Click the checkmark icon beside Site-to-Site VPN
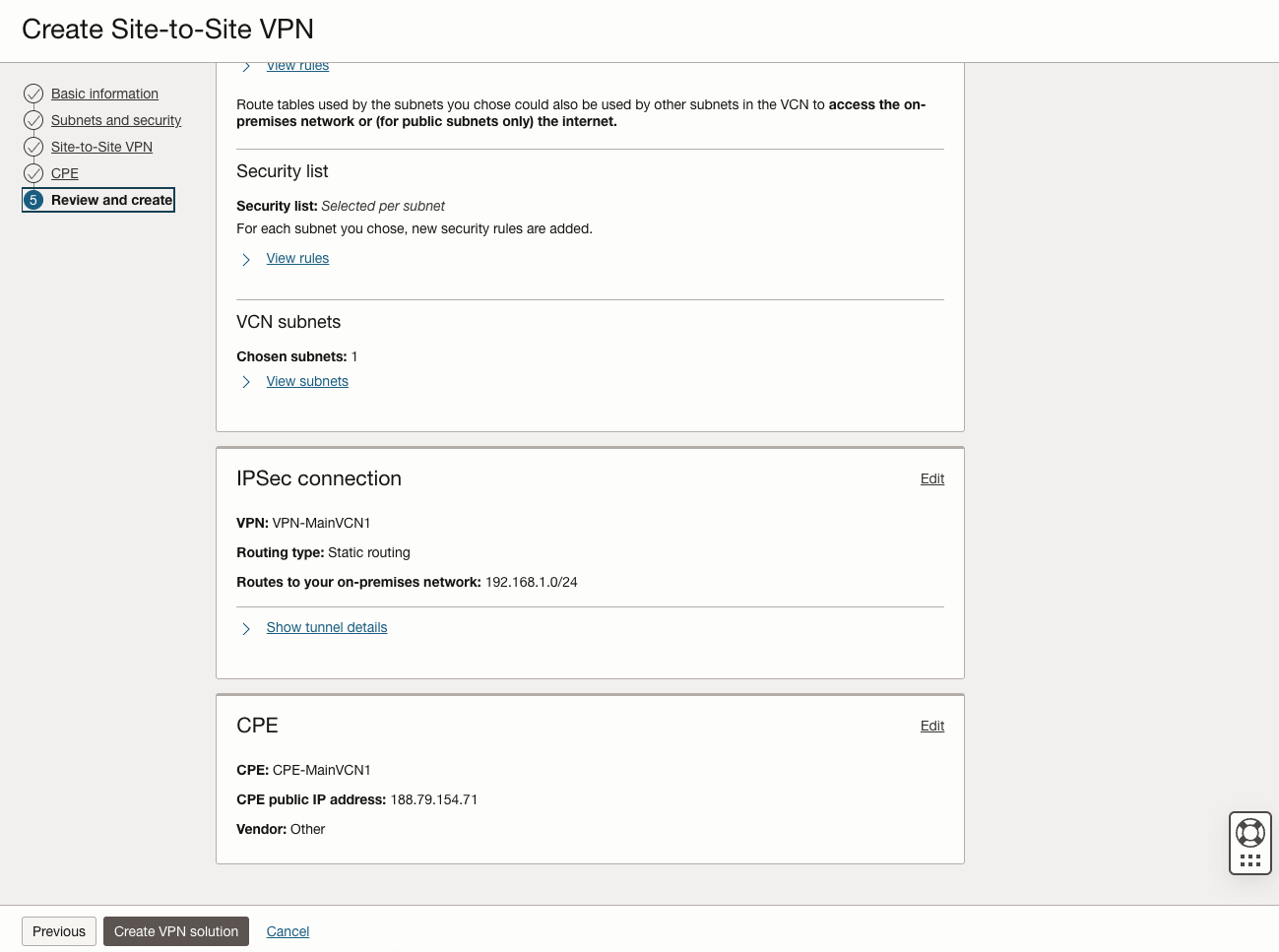1279x952 pixels. [x=33, y=147]
